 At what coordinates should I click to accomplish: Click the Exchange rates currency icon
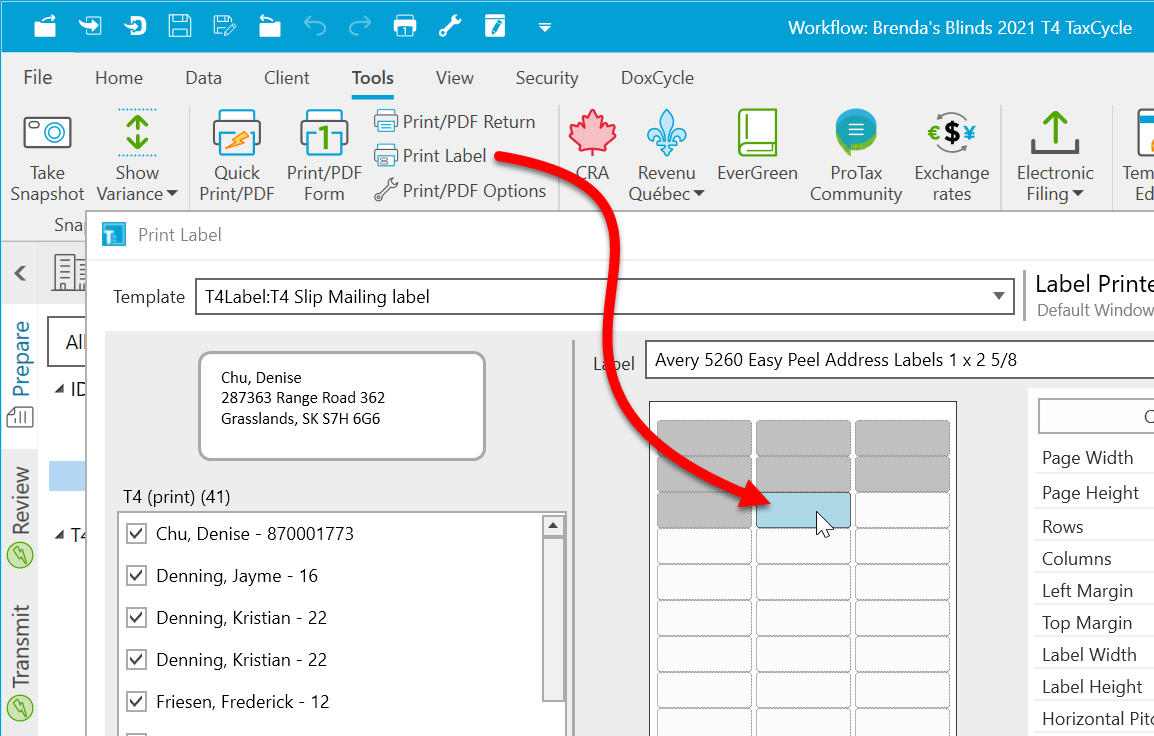pyautogui.click(x=952, y=132)
